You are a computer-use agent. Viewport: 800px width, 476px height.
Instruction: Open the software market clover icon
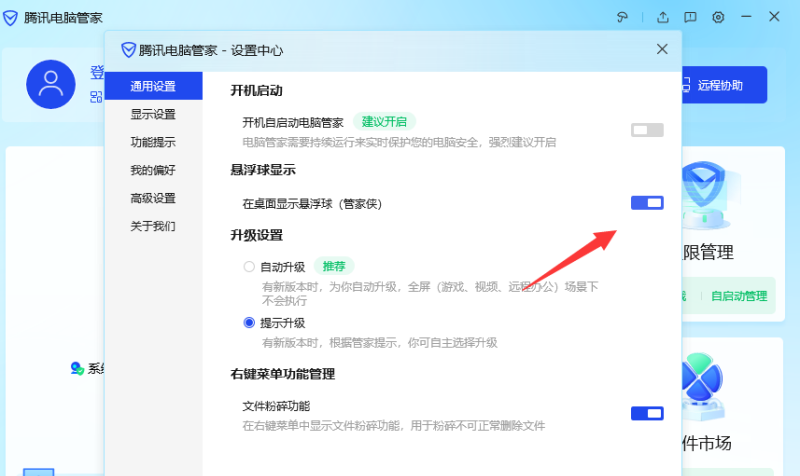coord(702,385)
